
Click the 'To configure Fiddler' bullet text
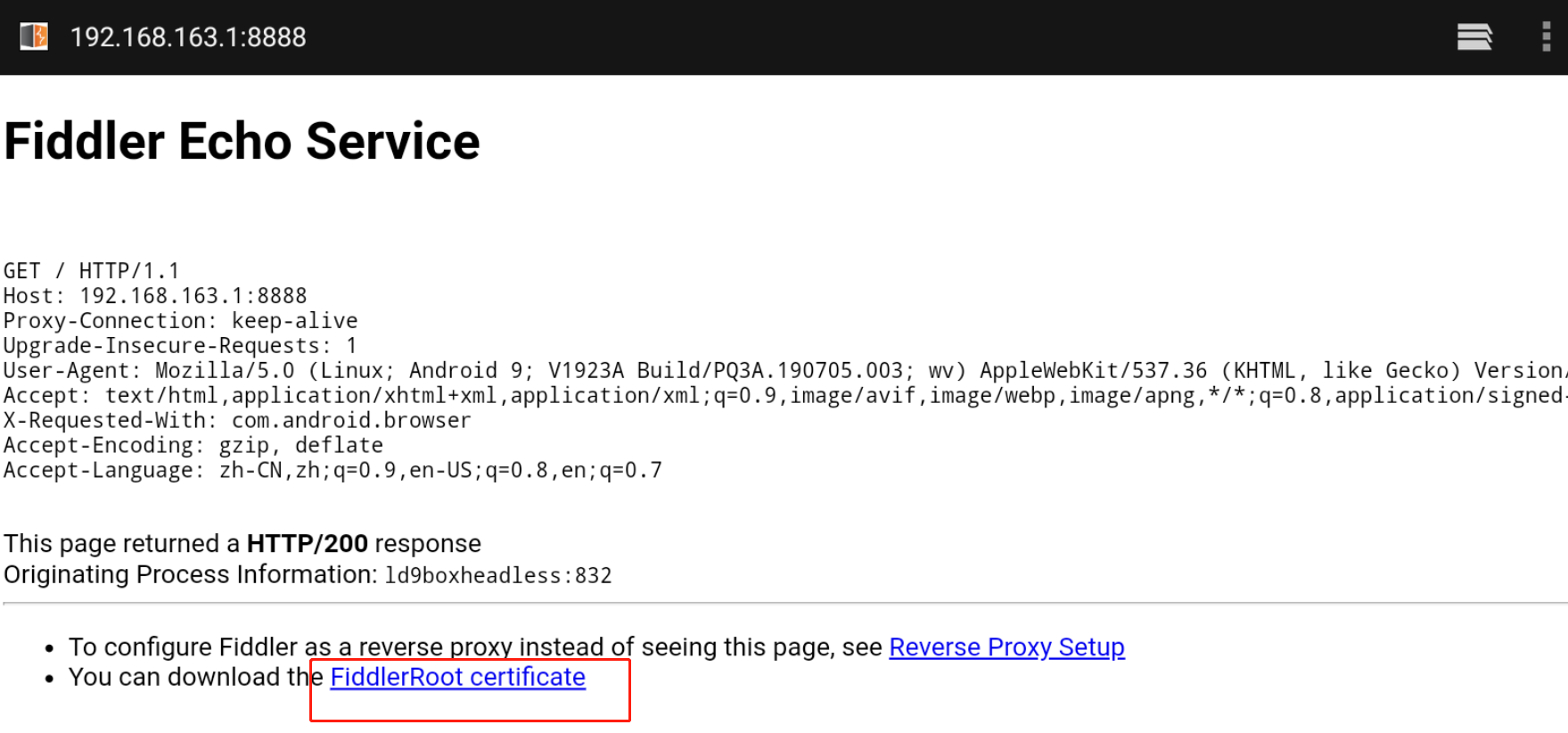476,647
